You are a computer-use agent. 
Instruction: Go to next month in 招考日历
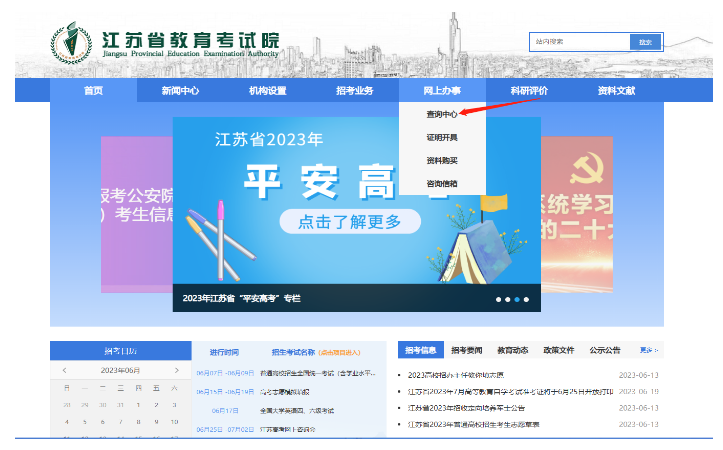pyautogui.click(x=177, y=370)
